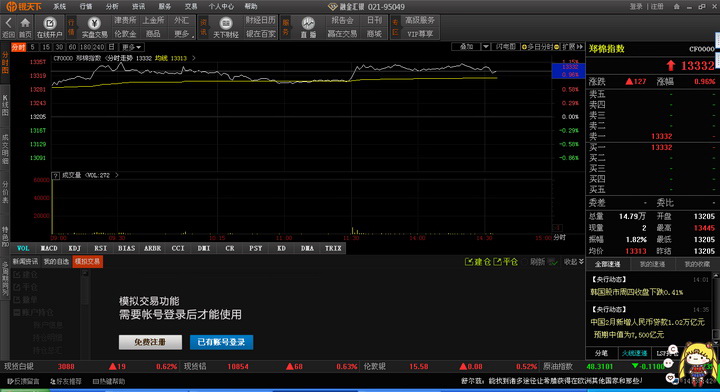Click the 现货白银 ticker entry

(x=90, y=366)
